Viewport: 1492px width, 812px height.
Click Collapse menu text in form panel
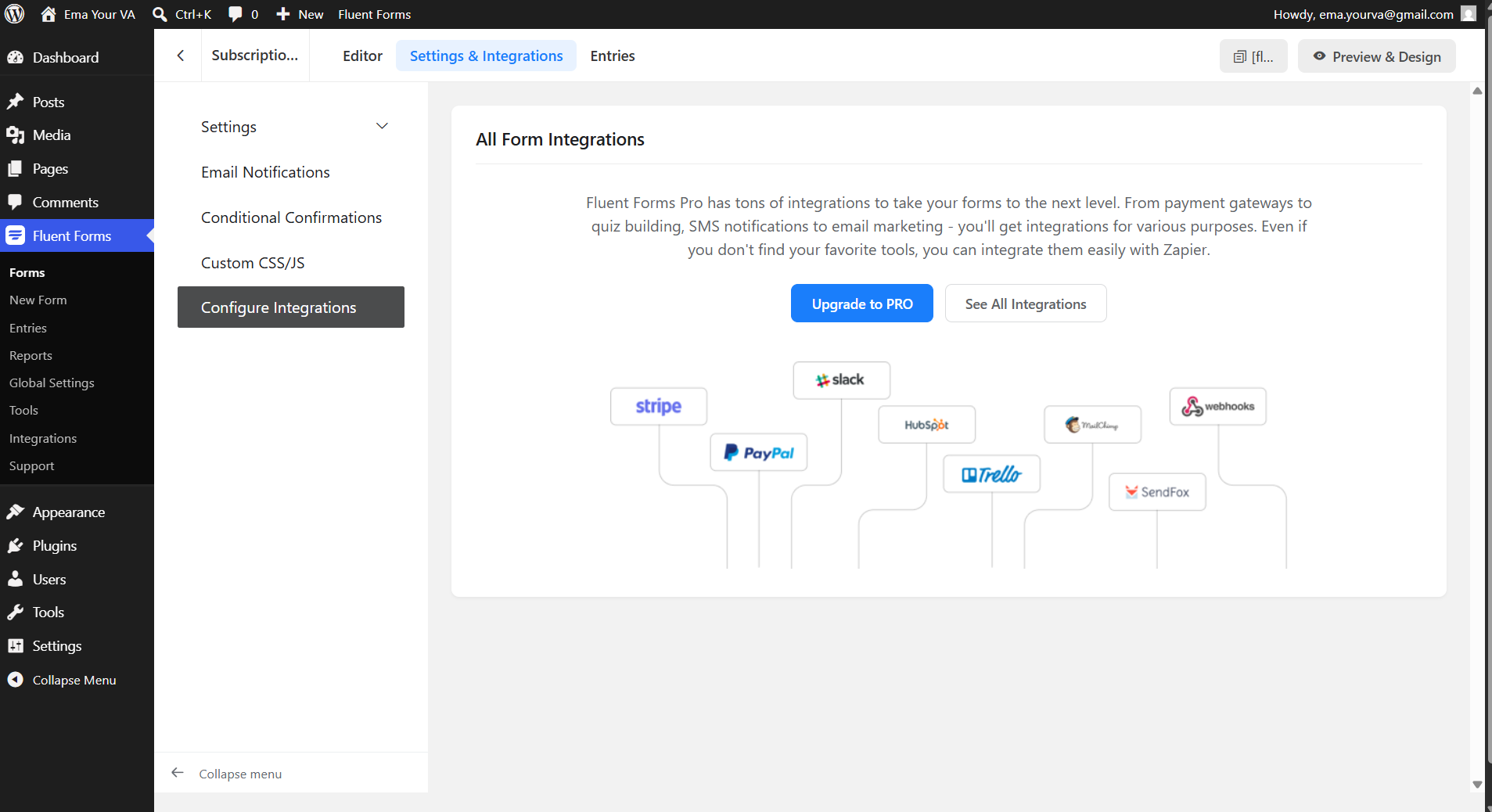tap(240, 774)
